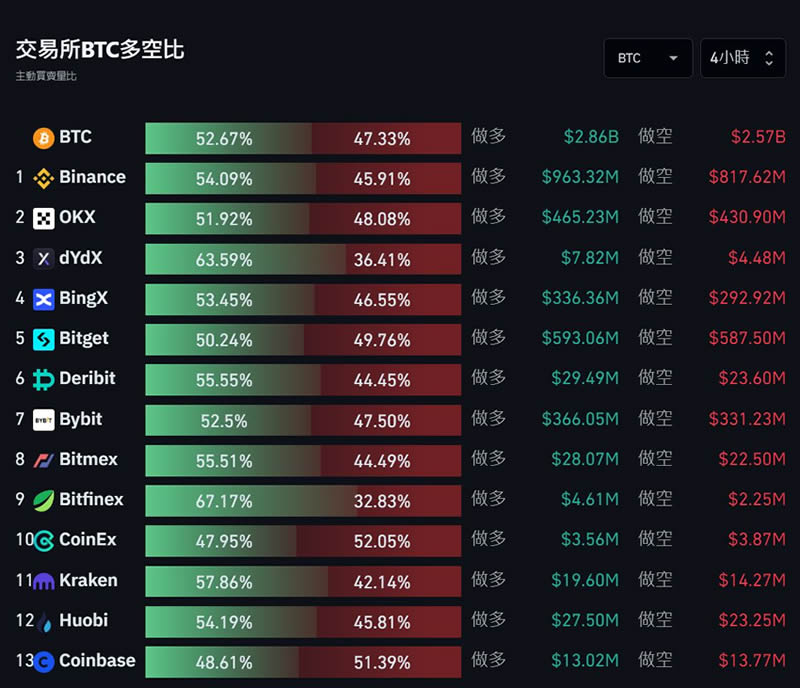Click the Huobi exchange name
Screen dimensions: 800x688
(x=84, y=620)
